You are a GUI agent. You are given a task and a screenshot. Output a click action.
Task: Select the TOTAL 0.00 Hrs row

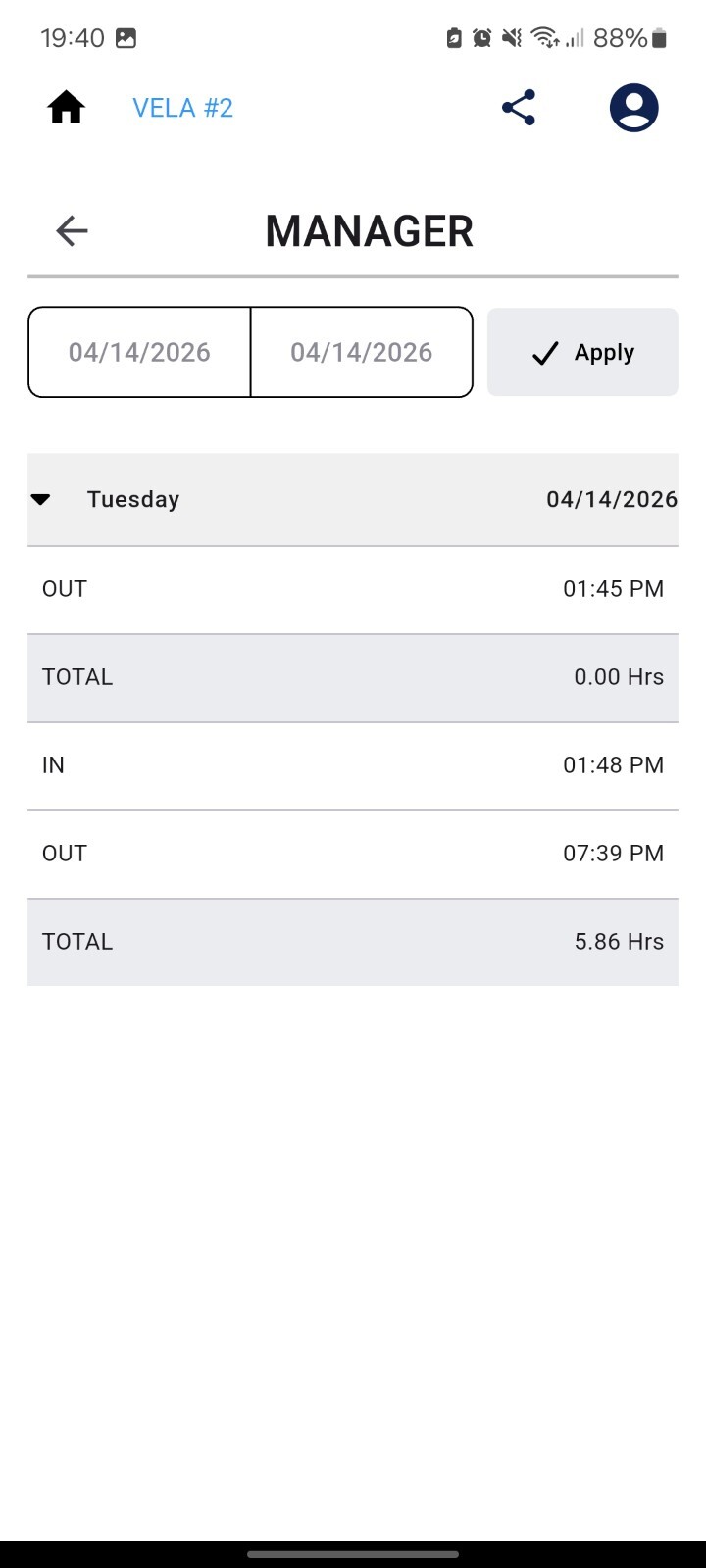coord(353,678)
